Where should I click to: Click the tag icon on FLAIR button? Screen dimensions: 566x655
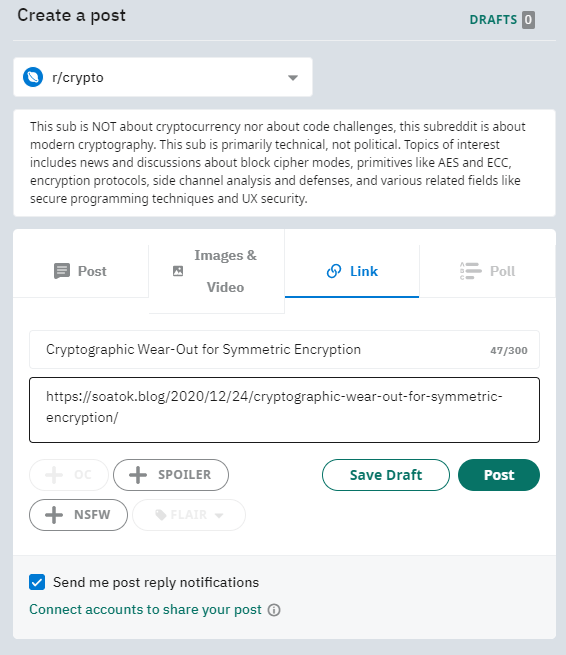tap(161, 515)
